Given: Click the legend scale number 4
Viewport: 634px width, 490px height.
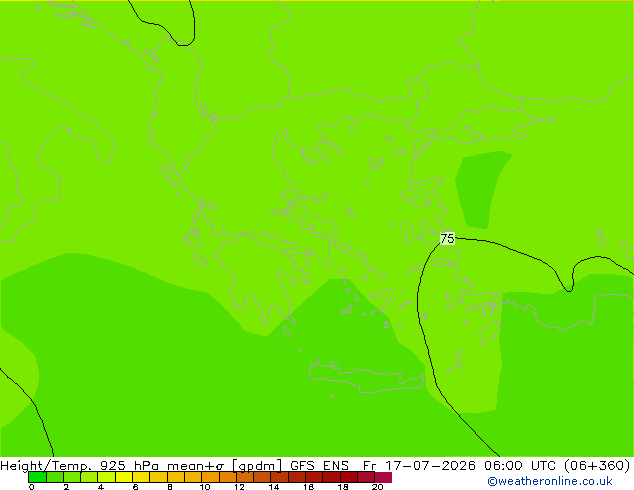Looking at the screenshot, I should pyautogui.click(x=101, y=486).
